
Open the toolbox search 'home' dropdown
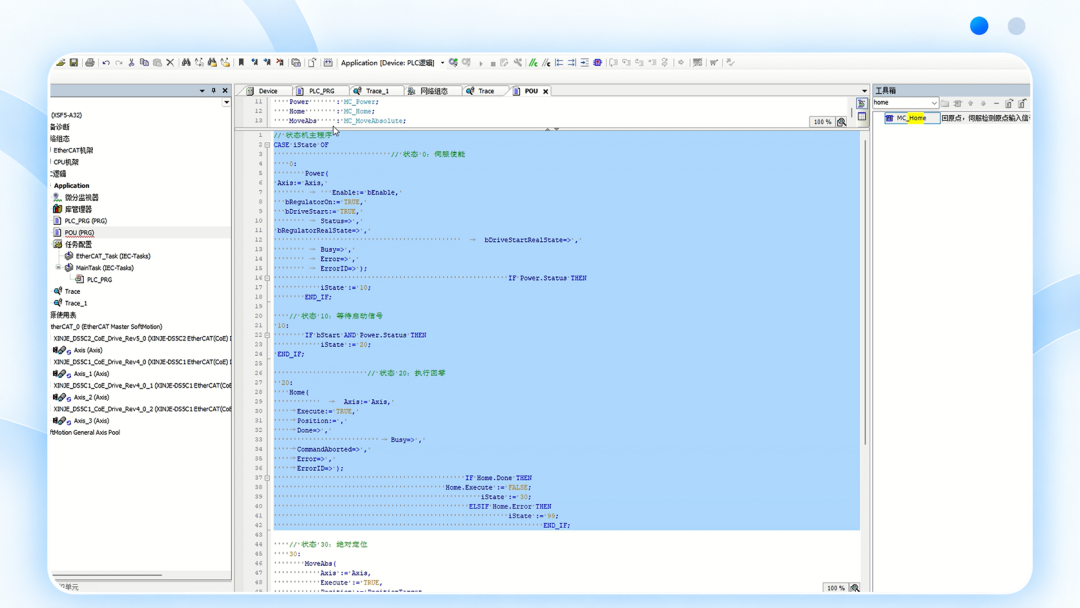point(934,103)
